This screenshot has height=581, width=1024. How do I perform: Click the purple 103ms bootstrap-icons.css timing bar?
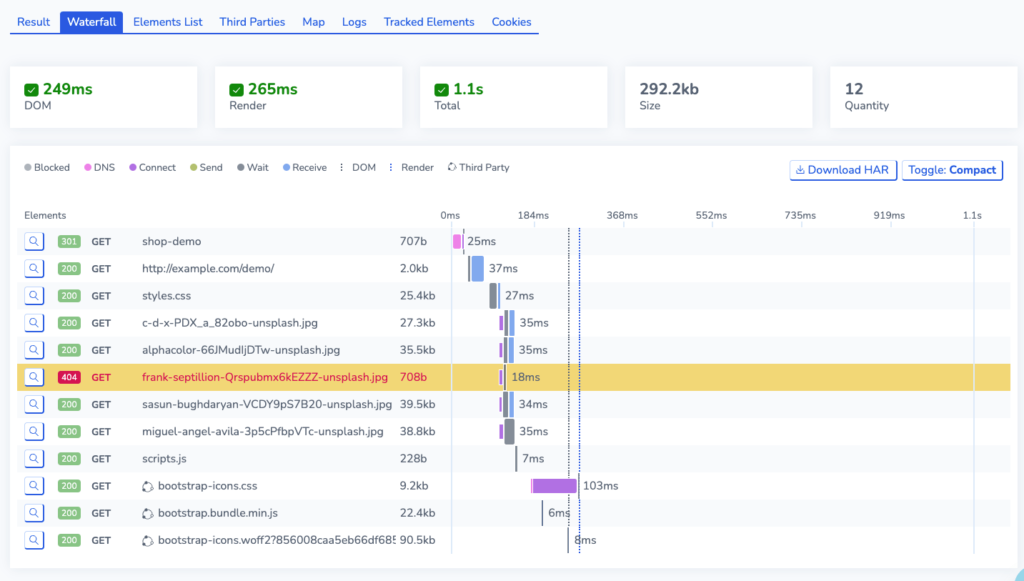coord(554,486)
